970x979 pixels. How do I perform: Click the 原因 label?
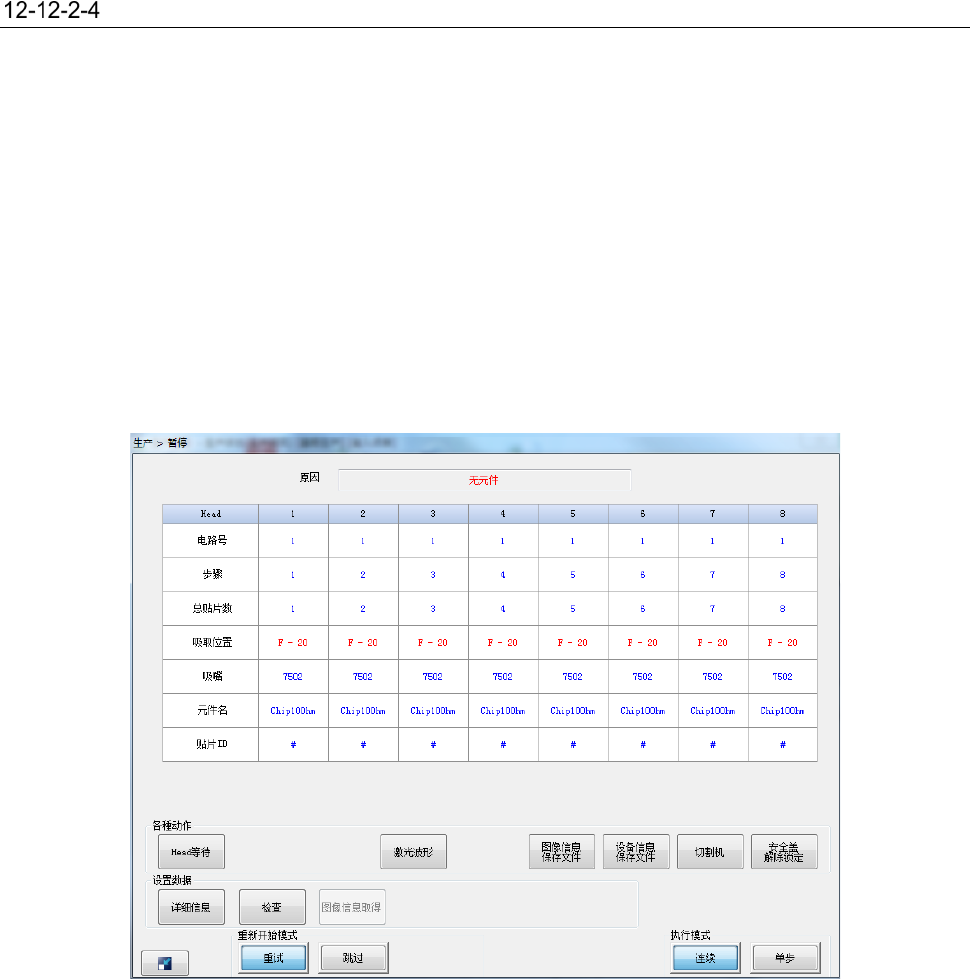[x=310, y=478]
